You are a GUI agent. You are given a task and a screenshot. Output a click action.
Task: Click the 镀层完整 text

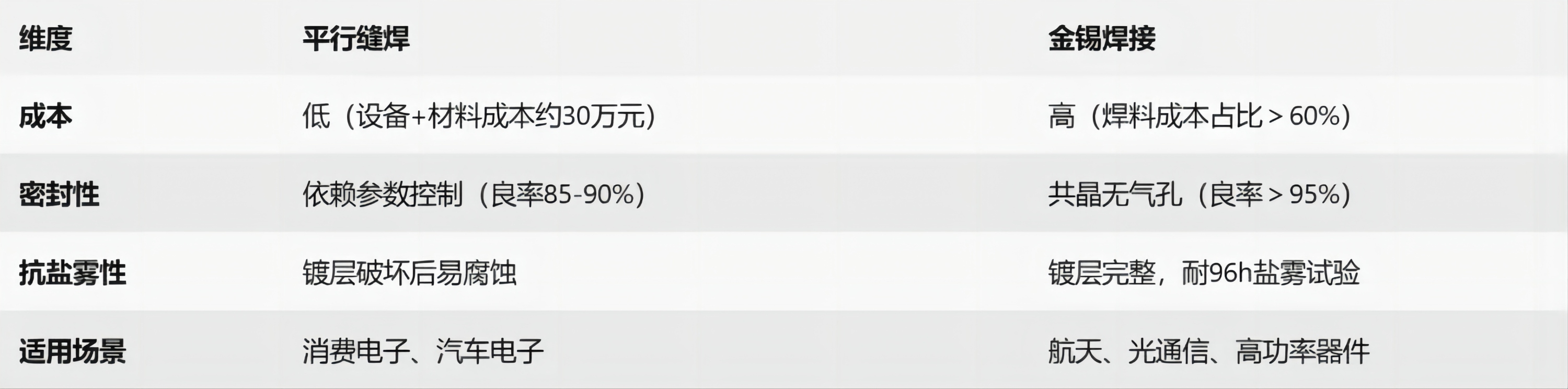1102,273
